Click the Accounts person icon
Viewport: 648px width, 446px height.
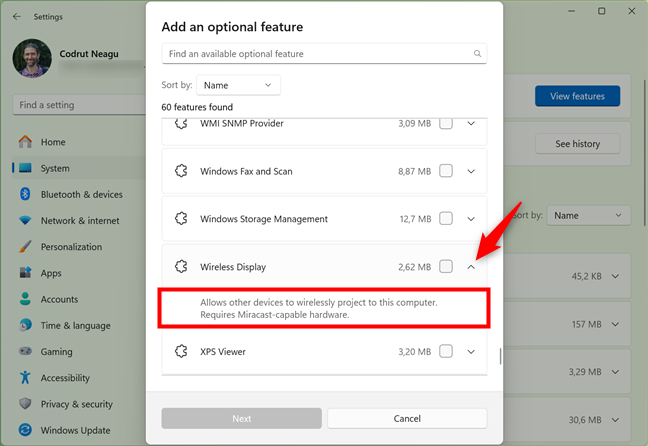click(x=25, y=299)
